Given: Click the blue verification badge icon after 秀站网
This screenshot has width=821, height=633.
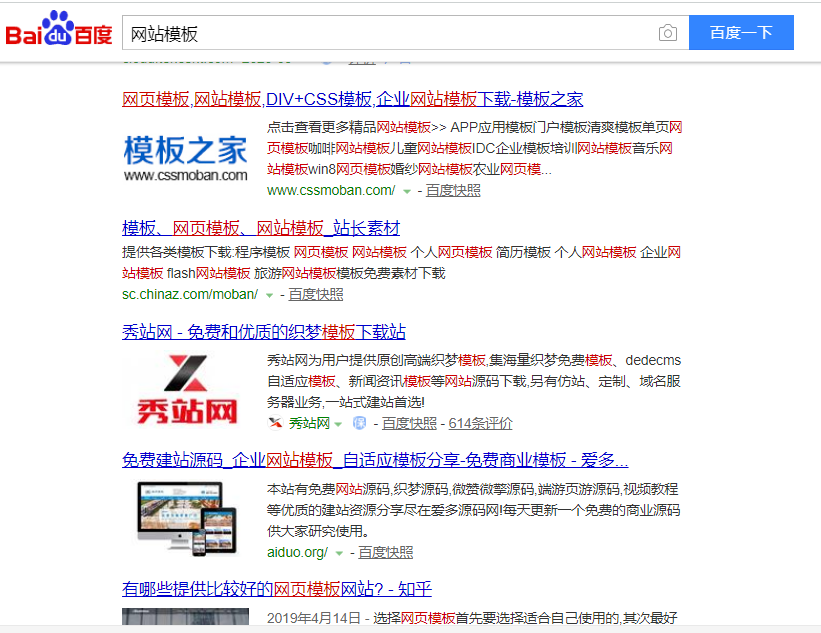Looking at the screenshot, I should pos(360,423).
